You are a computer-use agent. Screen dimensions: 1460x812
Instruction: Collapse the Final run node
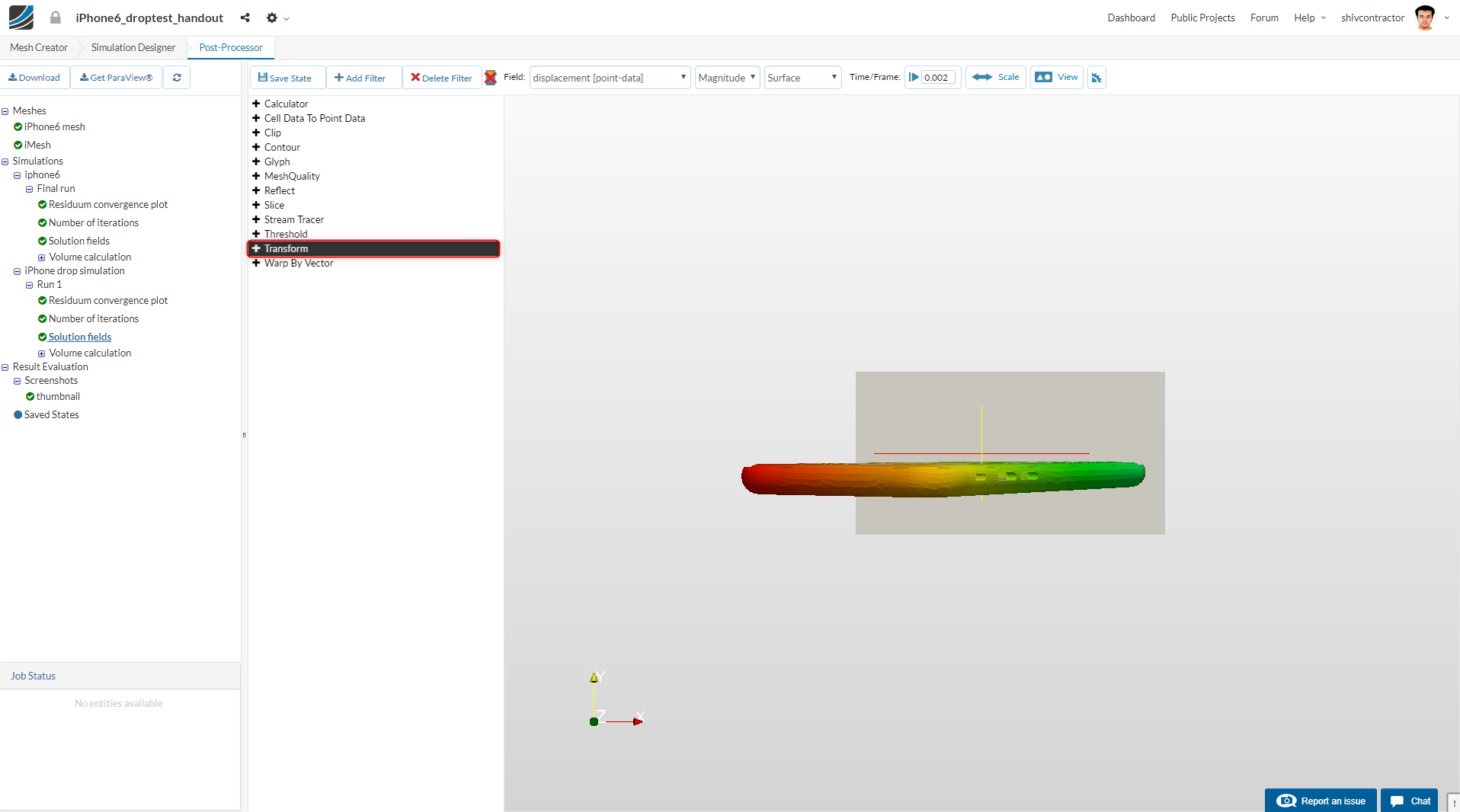click(x=30, y=189)
